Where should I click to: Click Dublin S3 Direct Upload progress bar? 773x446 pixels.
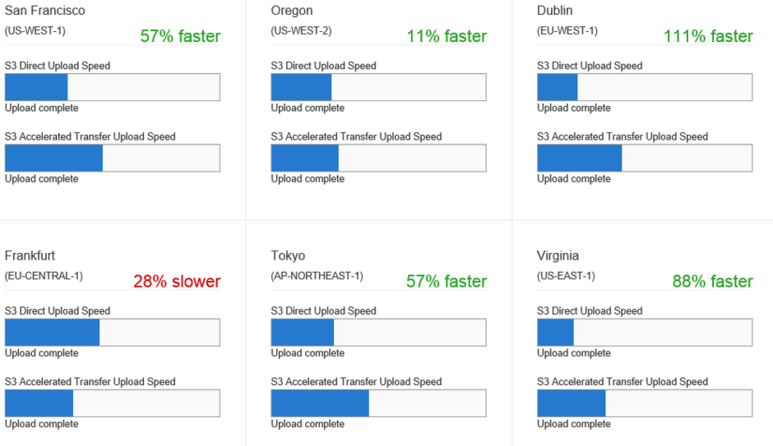(x=645, y=87)
